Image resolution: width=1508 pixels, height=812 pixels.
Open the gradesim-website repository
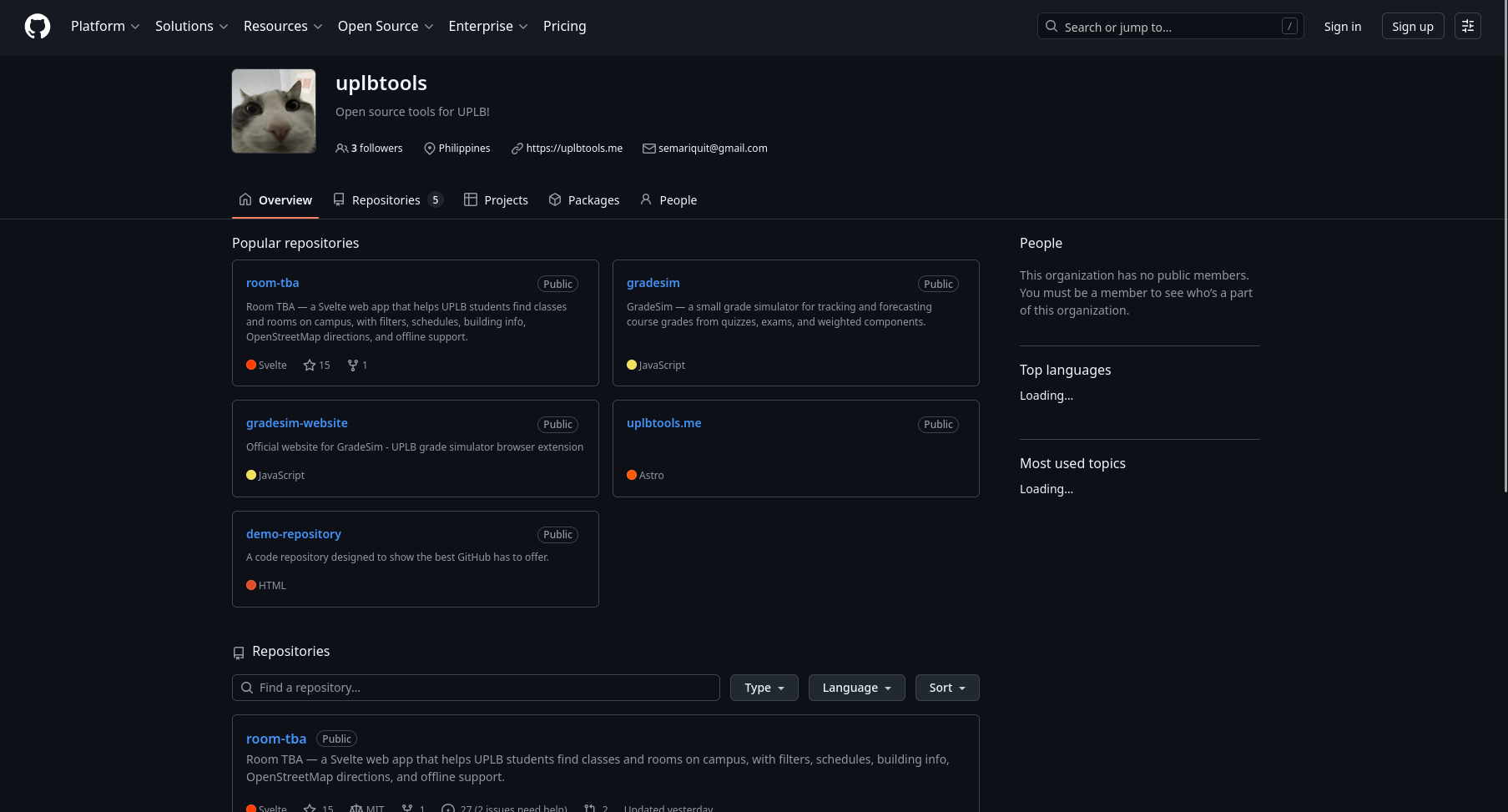[x=297, y=423]
